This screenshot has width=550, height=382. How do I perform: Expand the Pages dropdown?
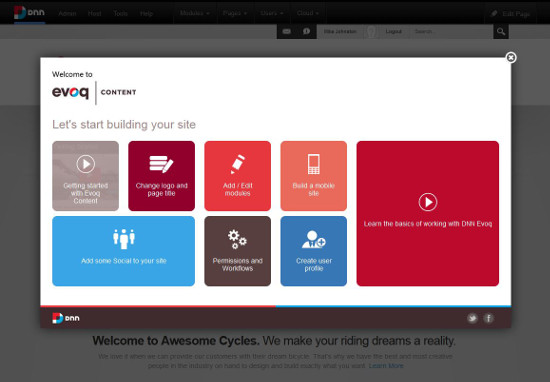pyautogui.click(x=235, y=13)
